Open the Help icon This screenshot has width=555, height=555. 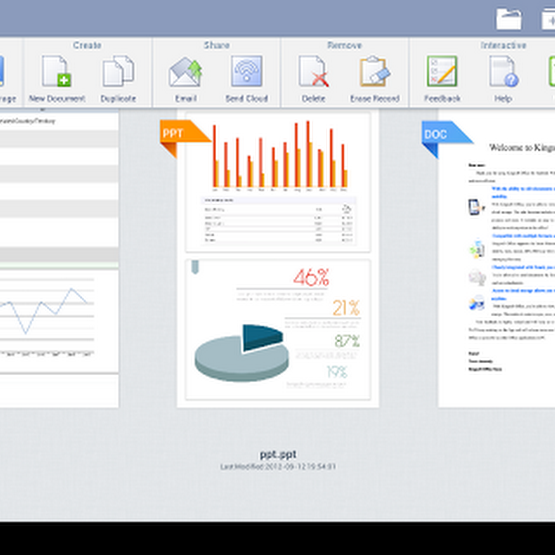click(504, 71)
